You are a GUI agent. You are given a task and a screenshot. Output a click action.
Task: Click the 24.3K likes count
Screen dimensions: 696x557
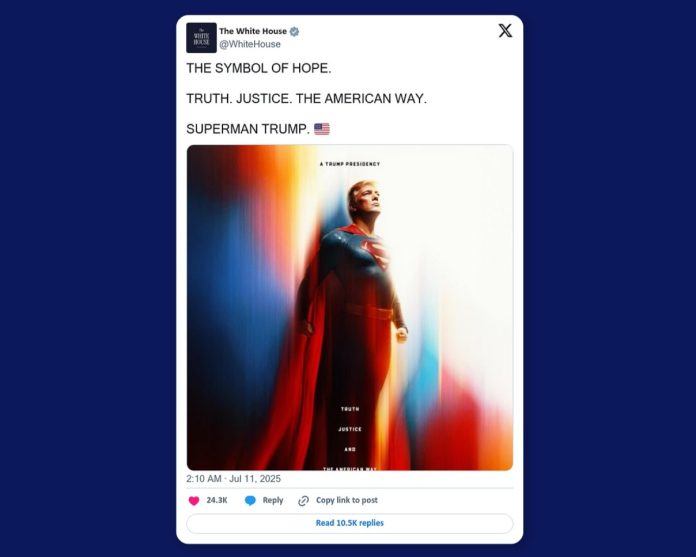tap(217, 500)
